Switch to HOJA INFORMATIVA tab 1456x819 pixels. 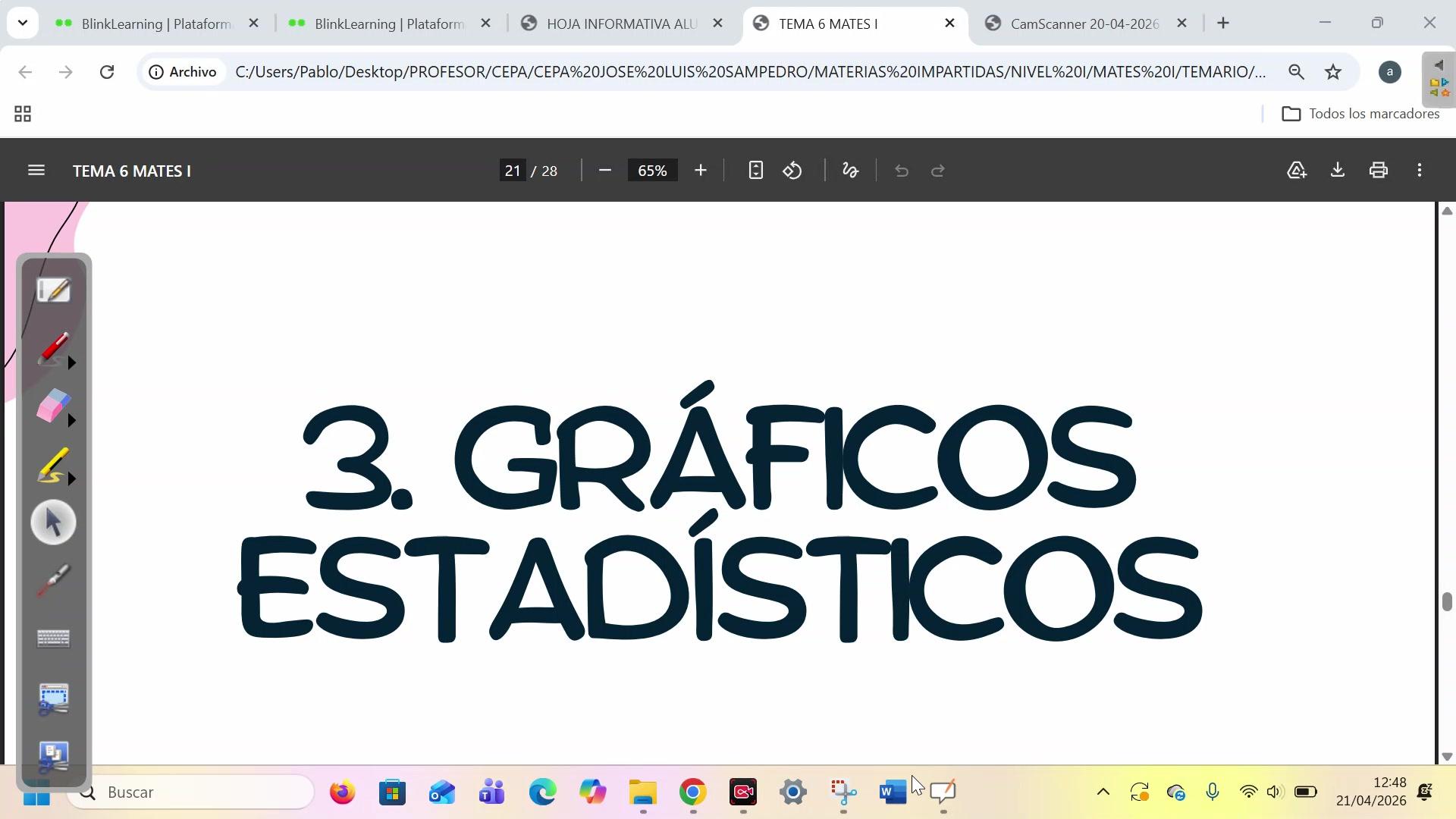tap(622, 24)
